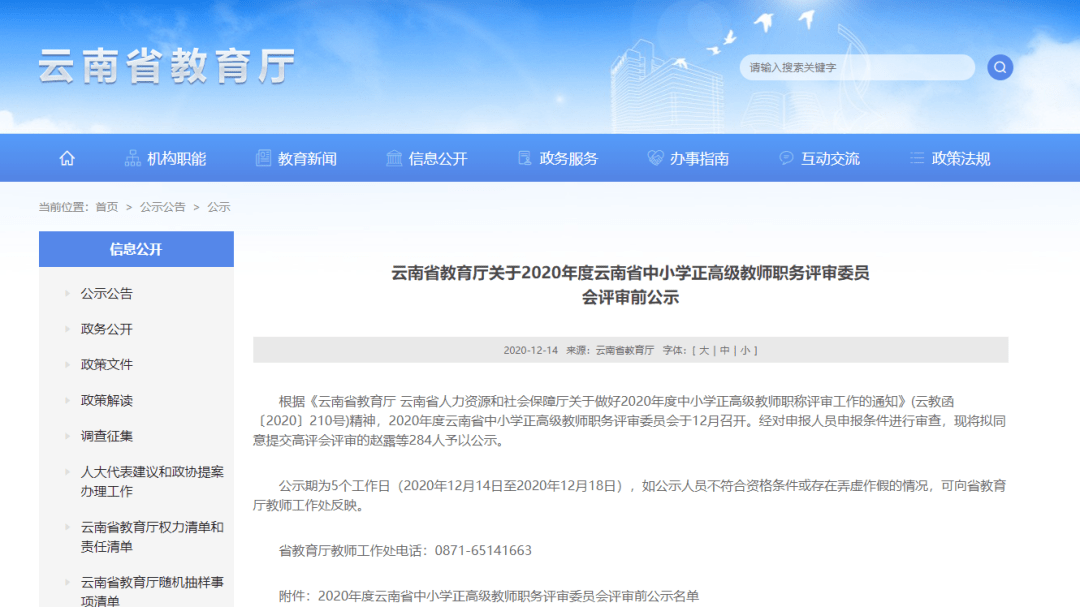Click the 办事指南 heart icon
This screenshot has height=607, width=1080.
(655, 158)
